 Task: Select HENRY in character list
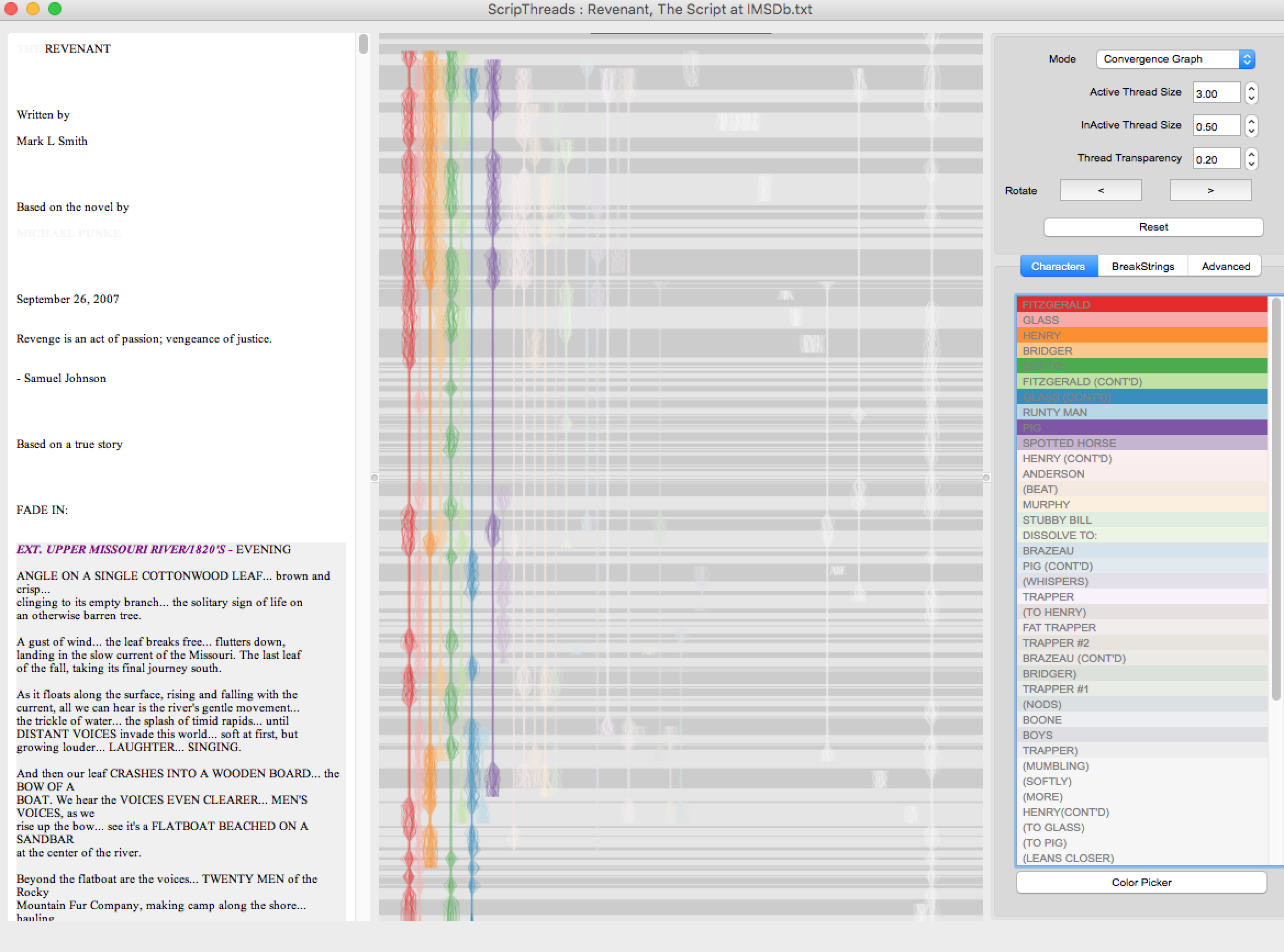pos(1142,335)
